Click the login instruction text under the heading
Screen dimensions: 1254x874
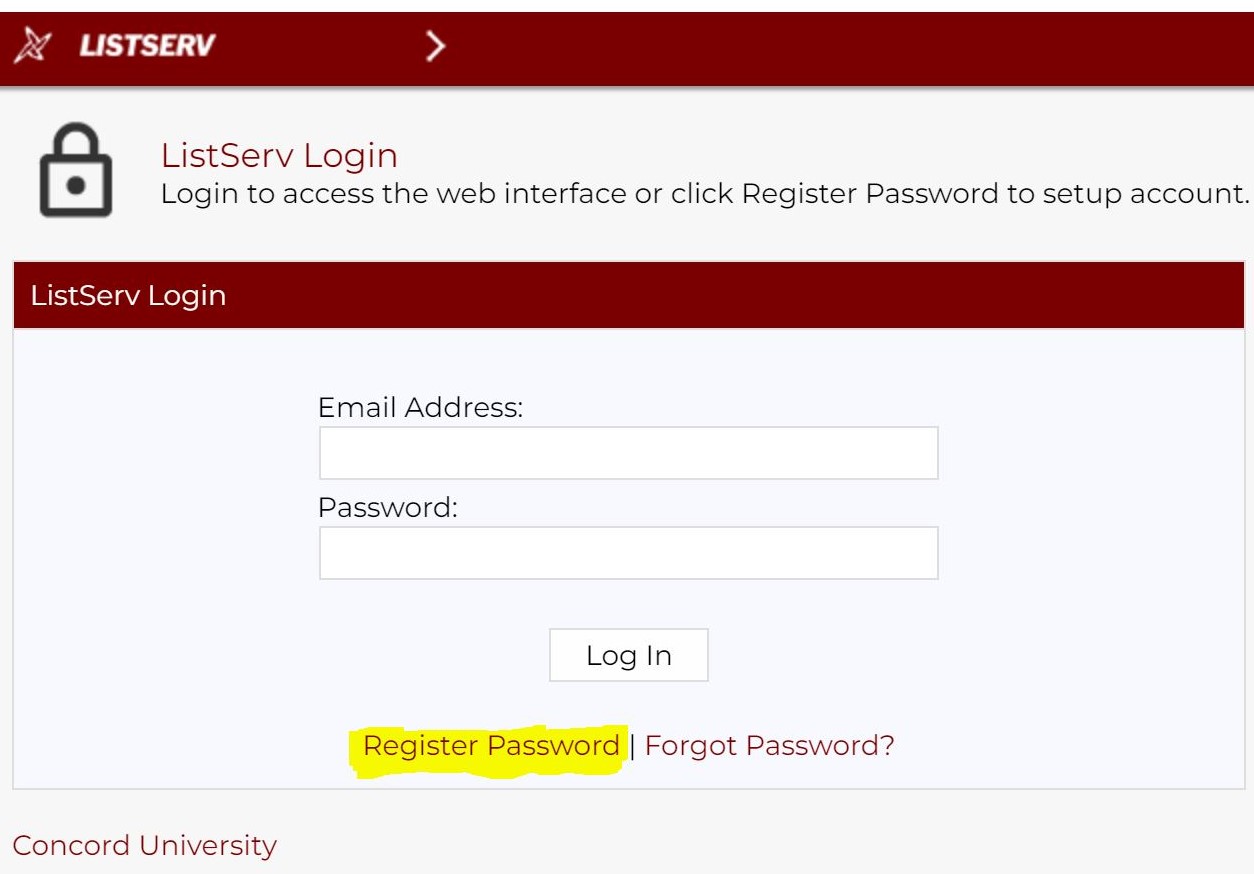coord(705,193)
